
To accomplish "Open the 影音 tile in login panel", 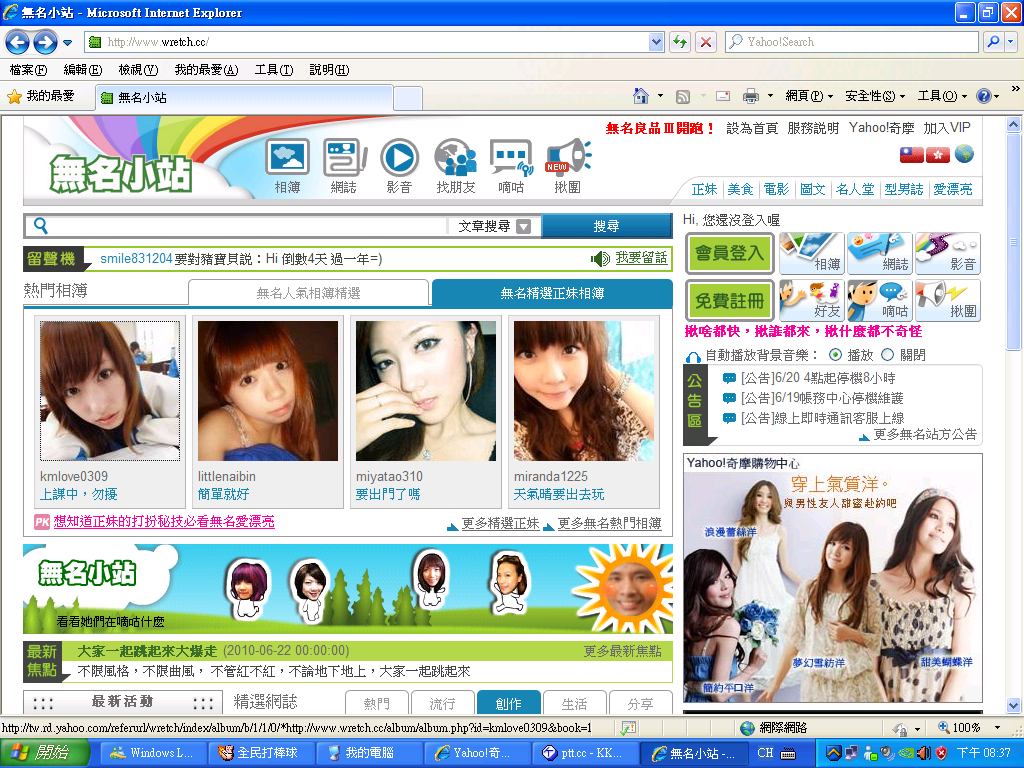I will pyautogui.click(x=948, y=253).
